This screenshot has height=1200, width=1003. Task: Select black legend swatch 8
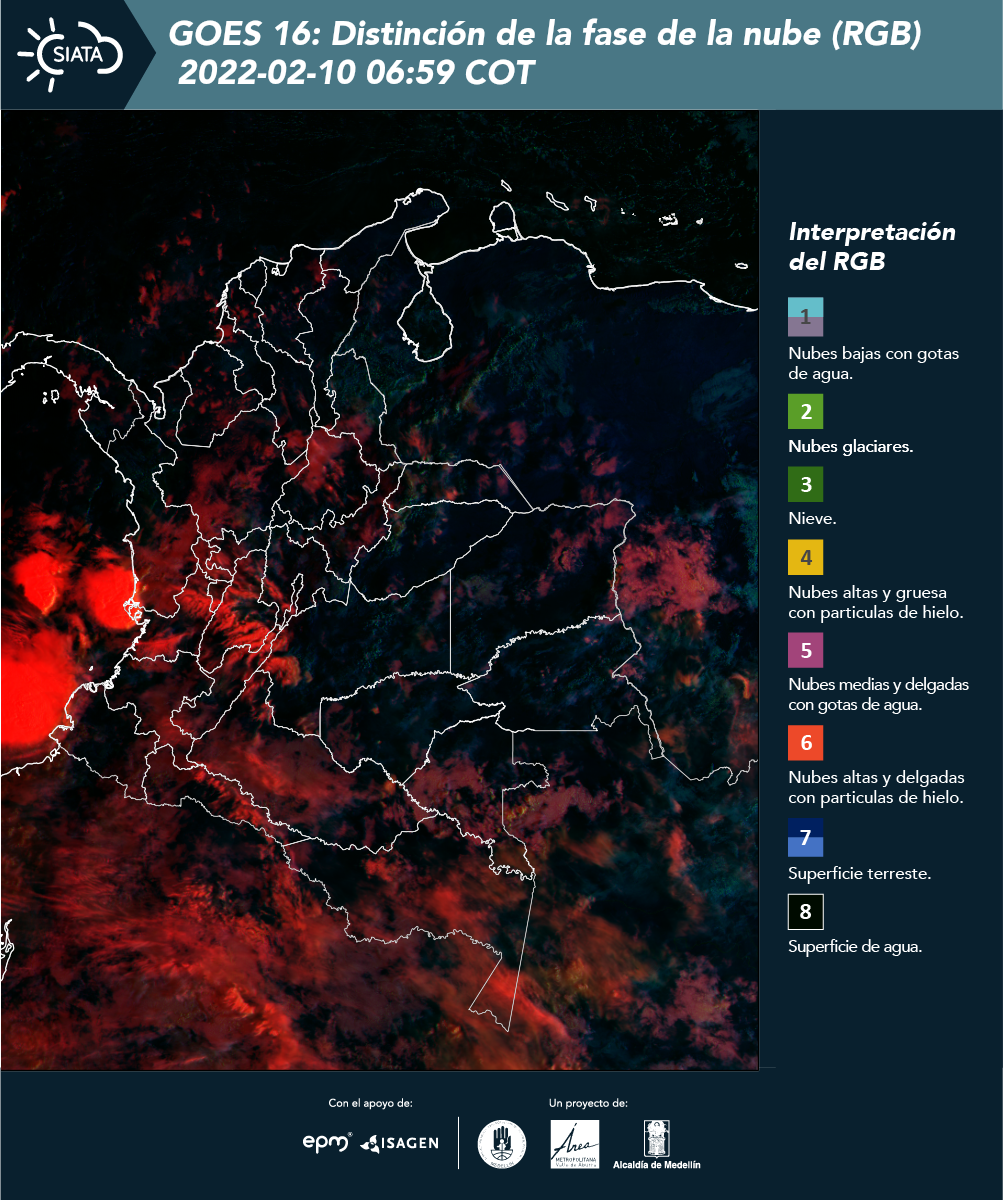tap(805, 911)
